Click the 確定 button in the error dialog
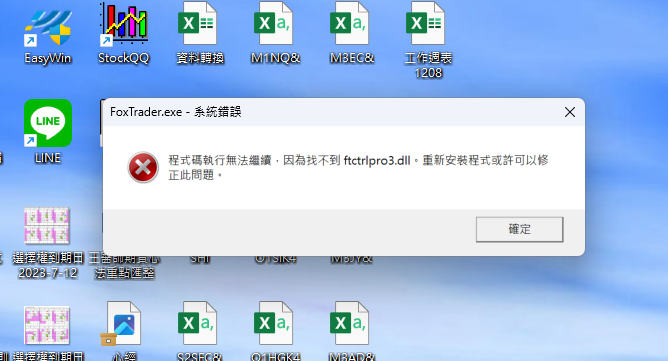The height and width of the screenshot is (361, 668). pyautogui.click(x=519, y=229)
